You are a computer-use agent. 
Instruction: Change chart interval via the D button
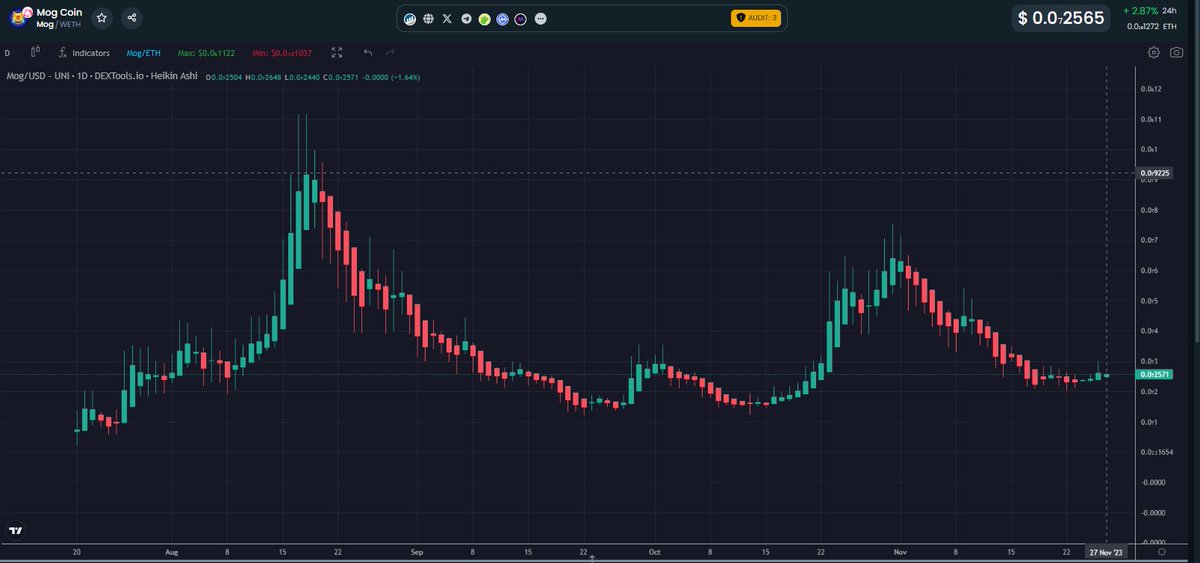(x=7, y=53)
